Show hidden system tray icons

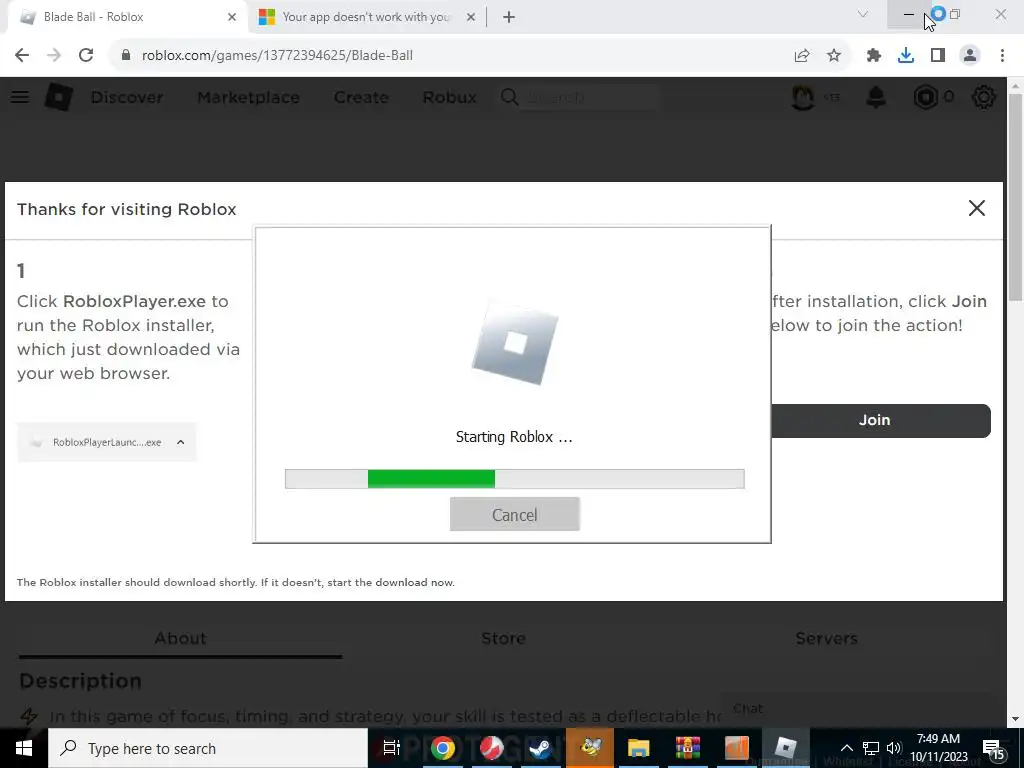pyautogui.click(x=846, y=748)
